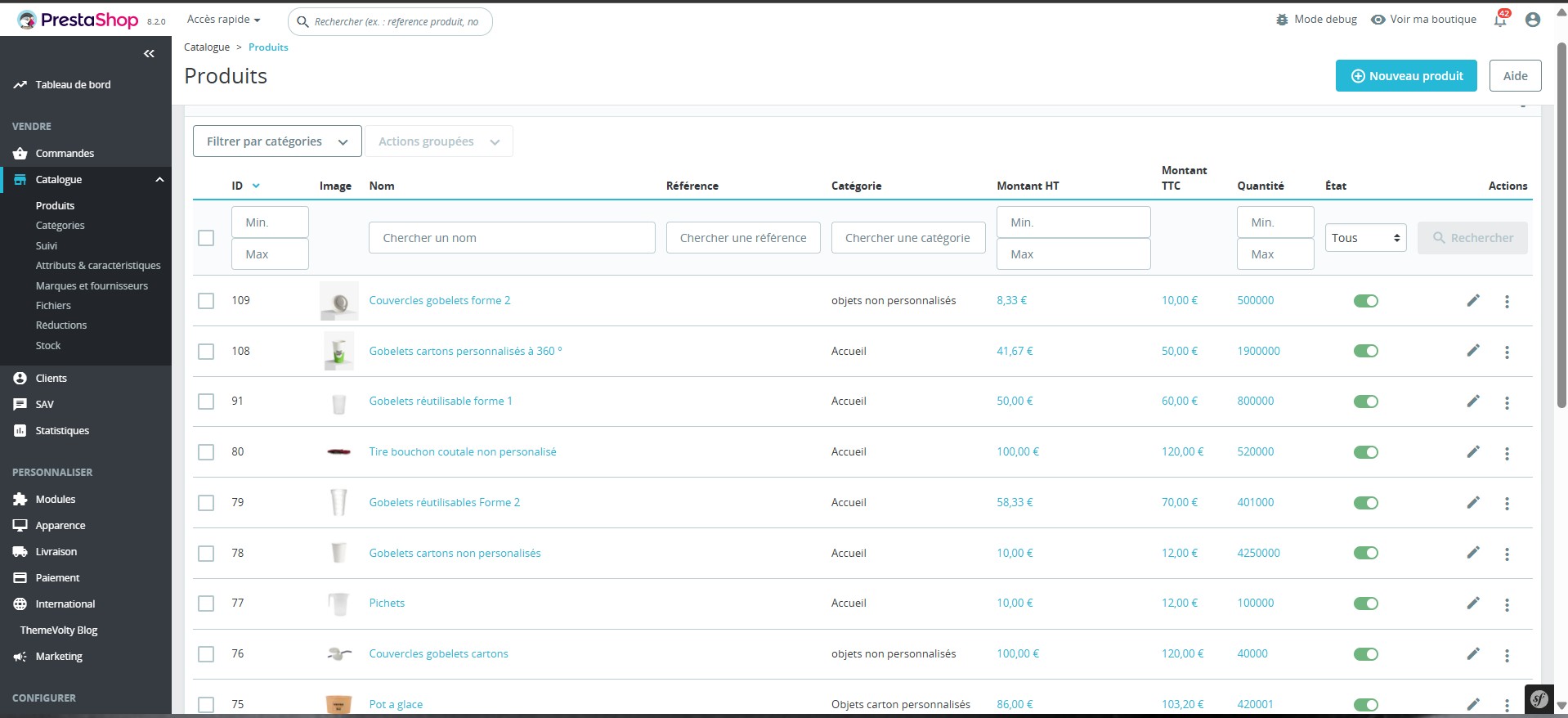Go to Stock under Catalogue menu

pos(48,346)
